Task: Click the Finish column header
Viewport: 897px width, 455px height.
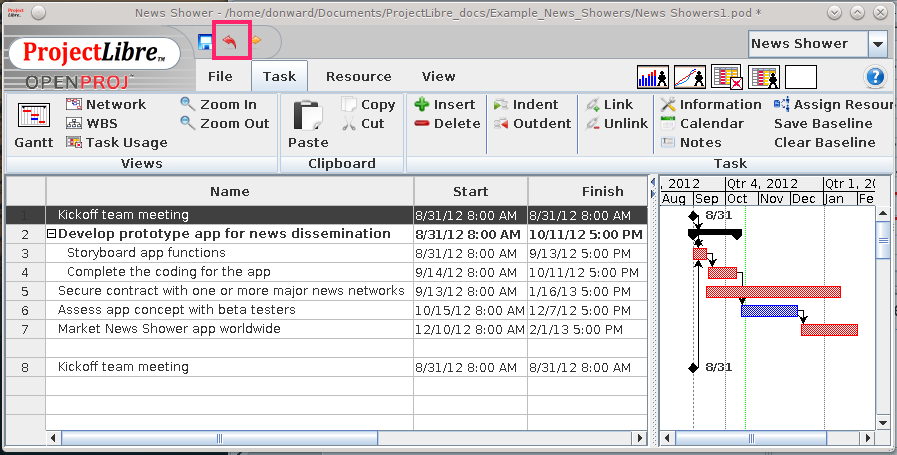Action: coord(588,191)
